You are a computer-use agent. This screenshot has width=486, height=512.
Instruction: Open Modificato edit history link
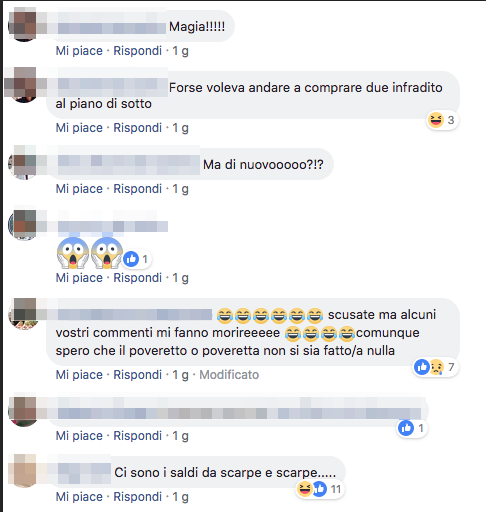(x=229, y=375)
